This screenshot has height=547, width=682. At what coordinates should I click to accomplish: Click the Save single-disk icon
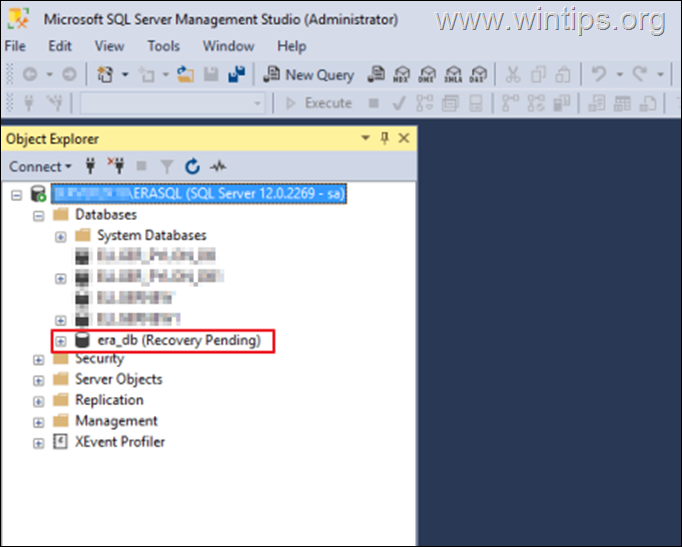point(211,75)
